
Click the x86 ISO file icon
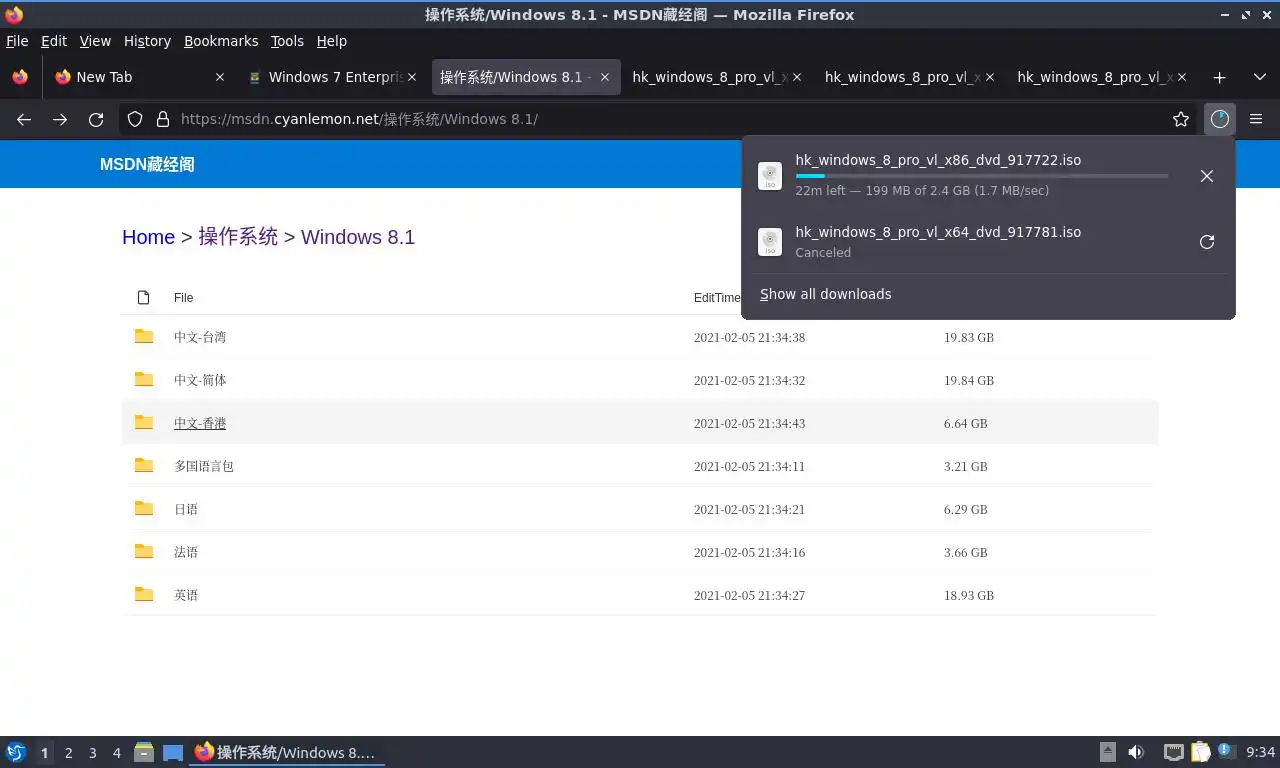[770, 176]
